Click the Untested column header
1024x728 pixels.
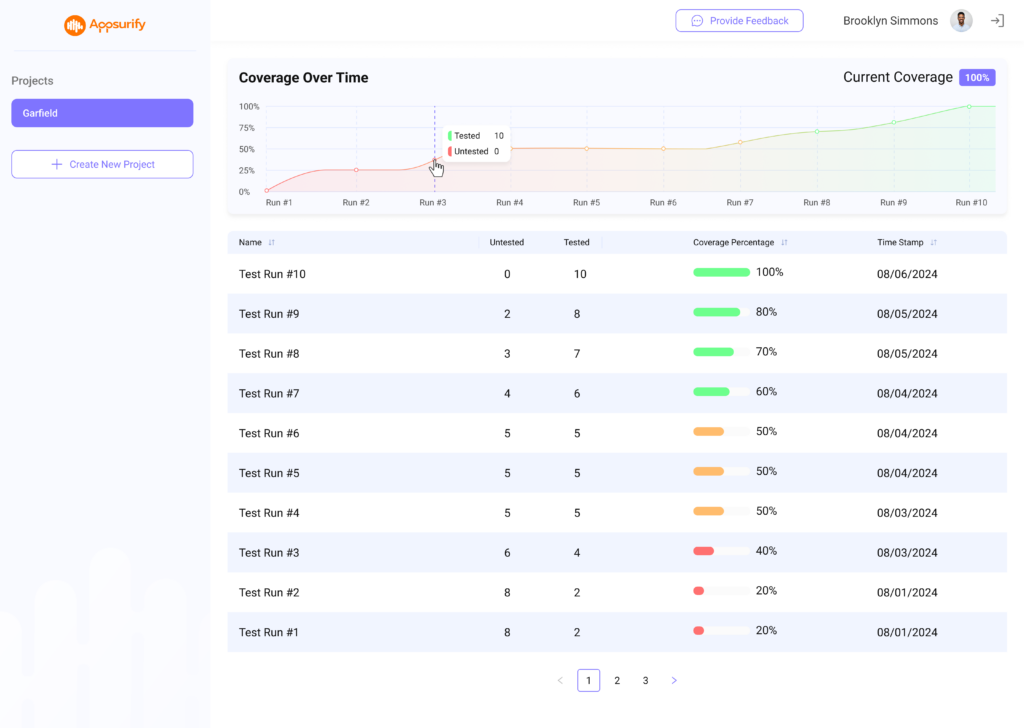point(507,242)
